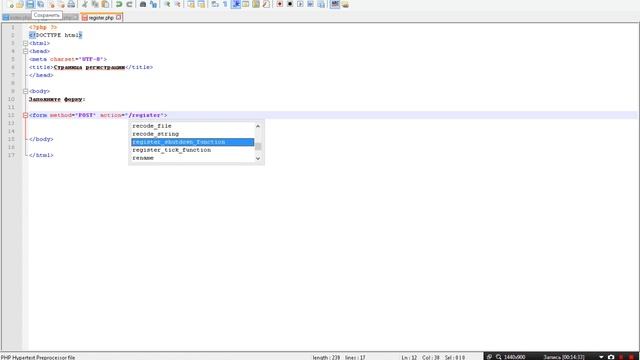Print the document with the printer icon
The height and width of the screenshot is (360, 640).
[x=71, y=4]
